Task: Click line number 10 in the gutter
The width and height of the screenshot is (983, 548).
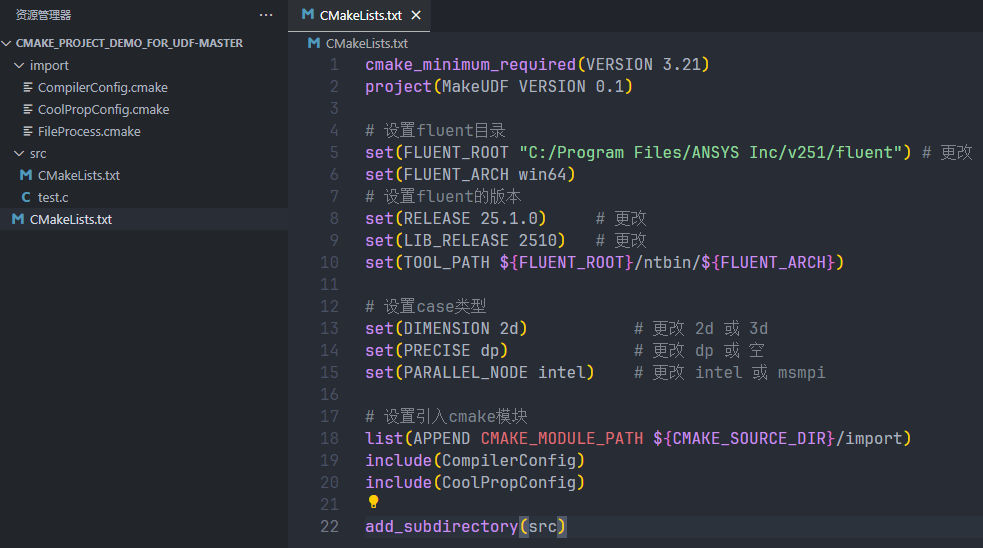Action: pyautogui.click(x=330, y=262)
